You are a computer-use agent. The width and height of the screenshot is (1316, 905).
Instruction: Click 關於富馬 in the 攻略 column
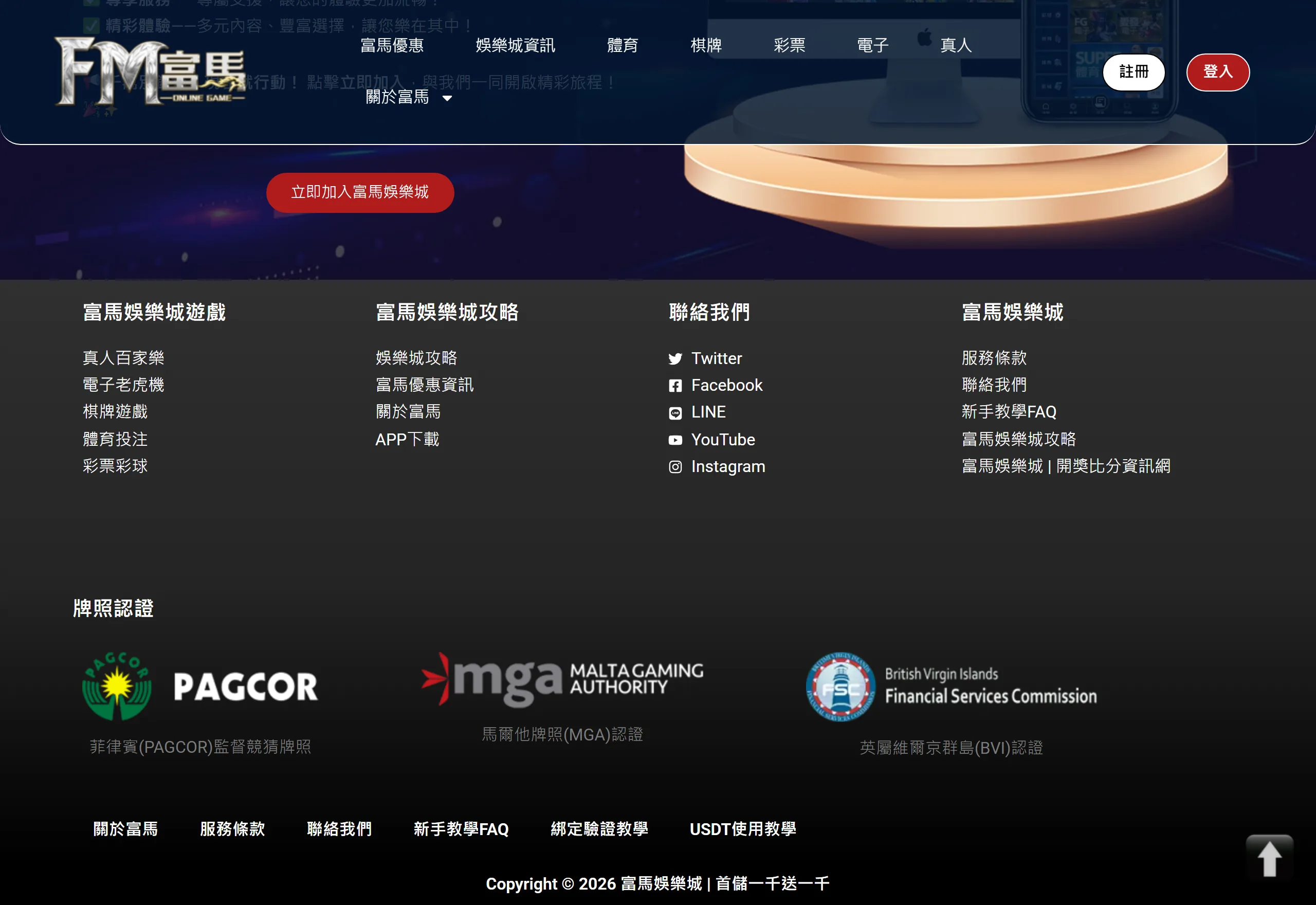point(408,412)
